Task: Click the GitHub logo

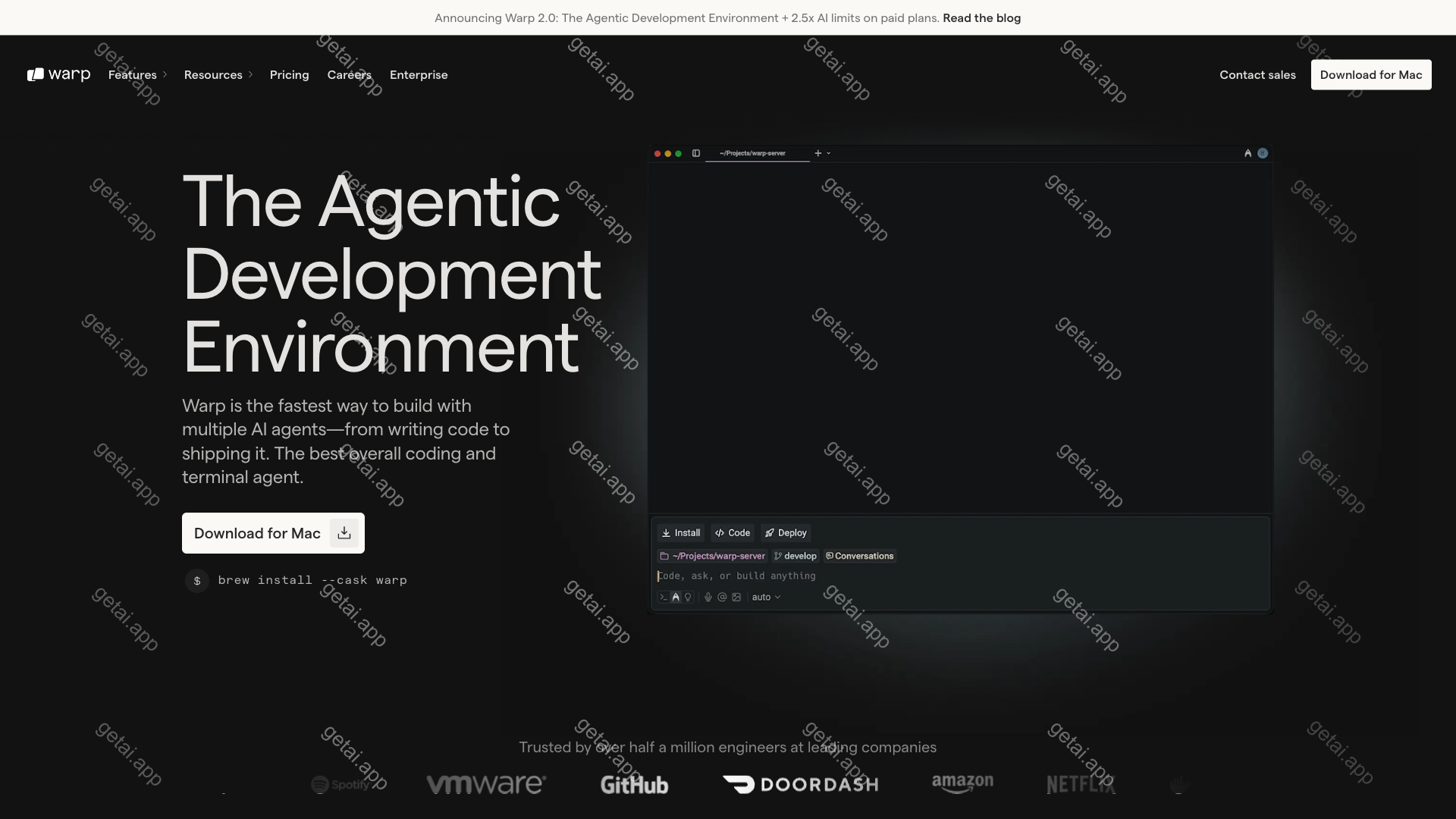Action: (635, 785)
